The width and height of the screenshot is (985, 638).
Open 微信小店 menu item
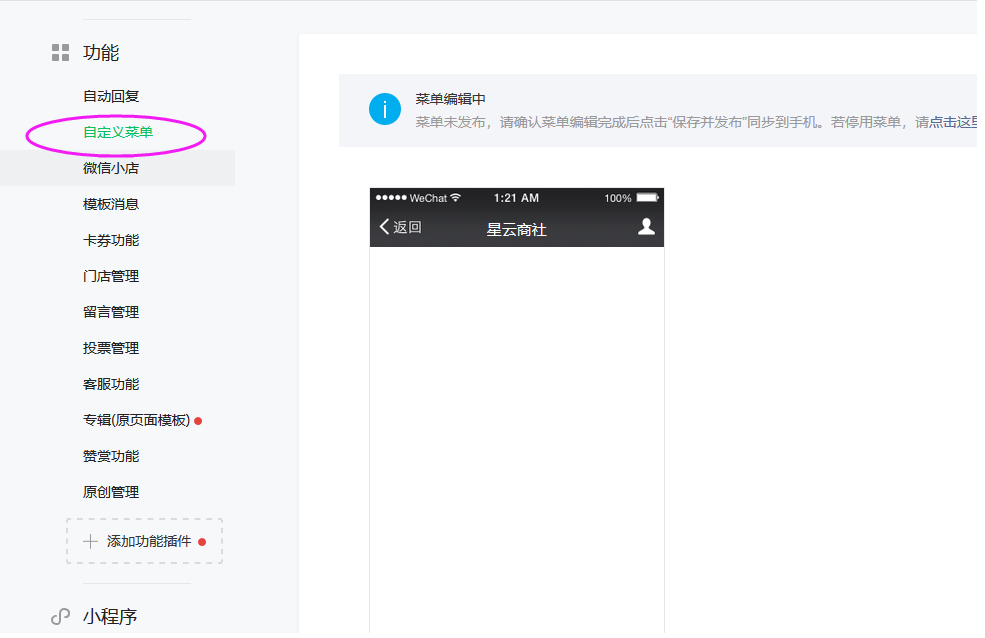[111, 168]
